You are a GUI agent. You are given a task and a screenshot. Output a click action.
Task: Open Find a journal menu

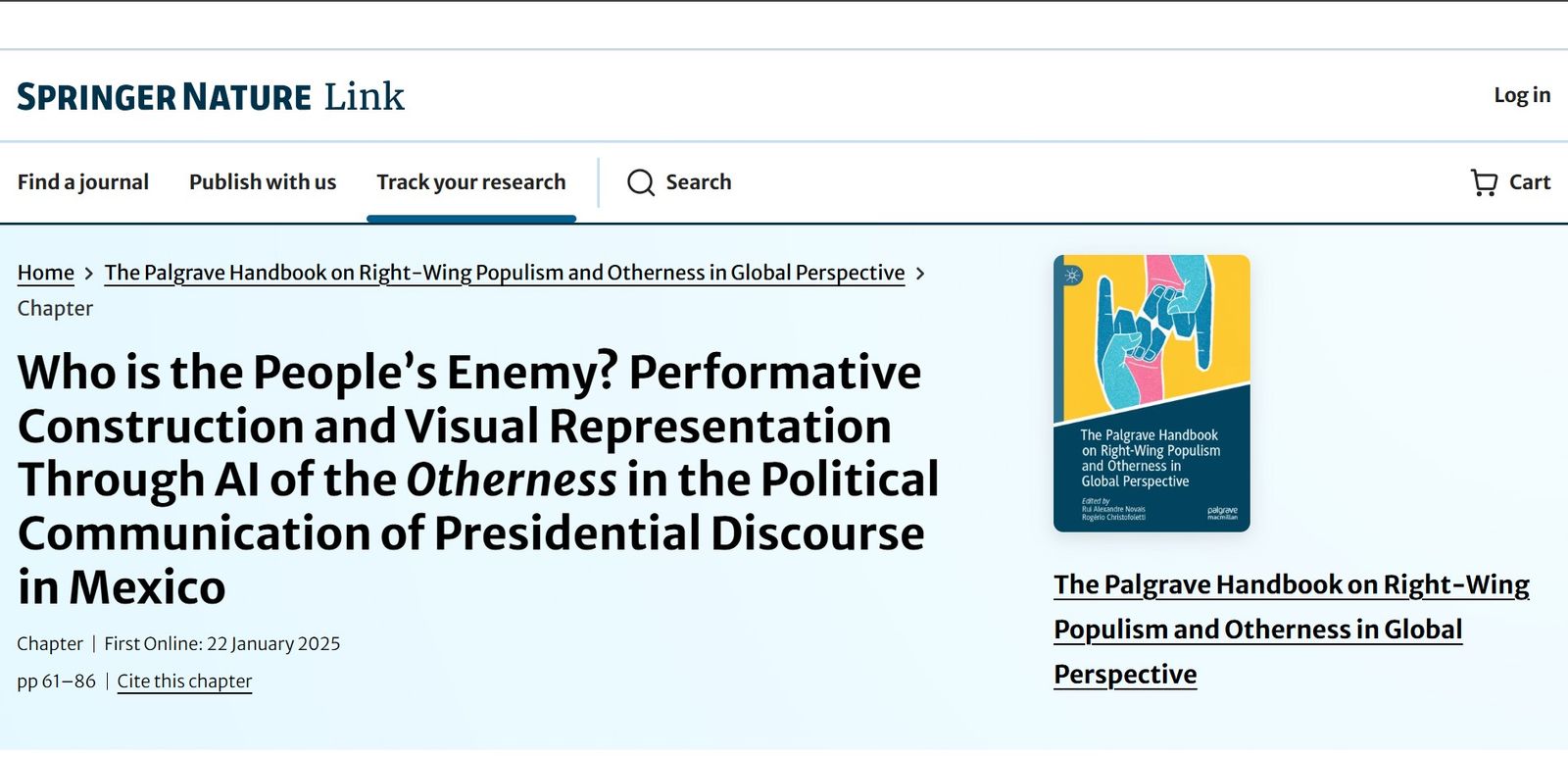83,182
